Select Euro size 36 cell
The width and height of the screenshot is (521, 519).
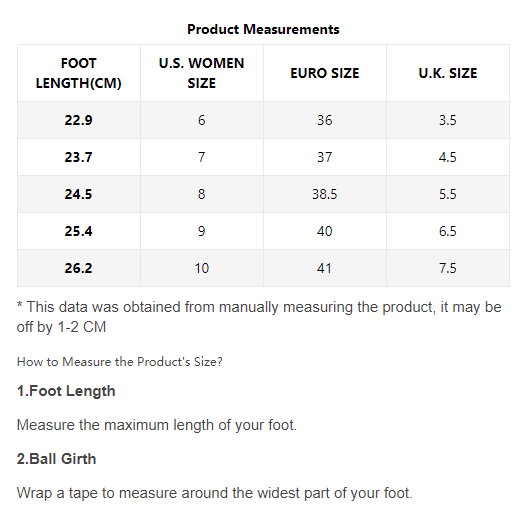325,120
